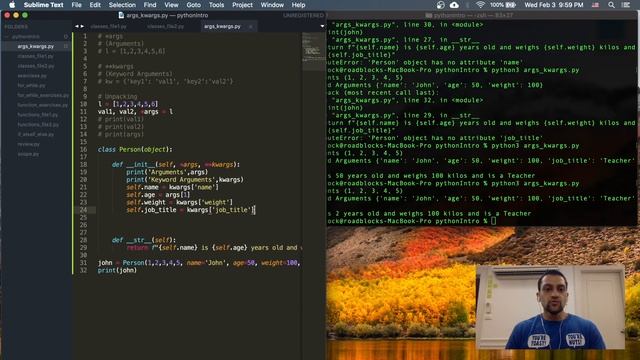Open the Notification Center list icon
640x360 pixels.
[x=626, y=5]
